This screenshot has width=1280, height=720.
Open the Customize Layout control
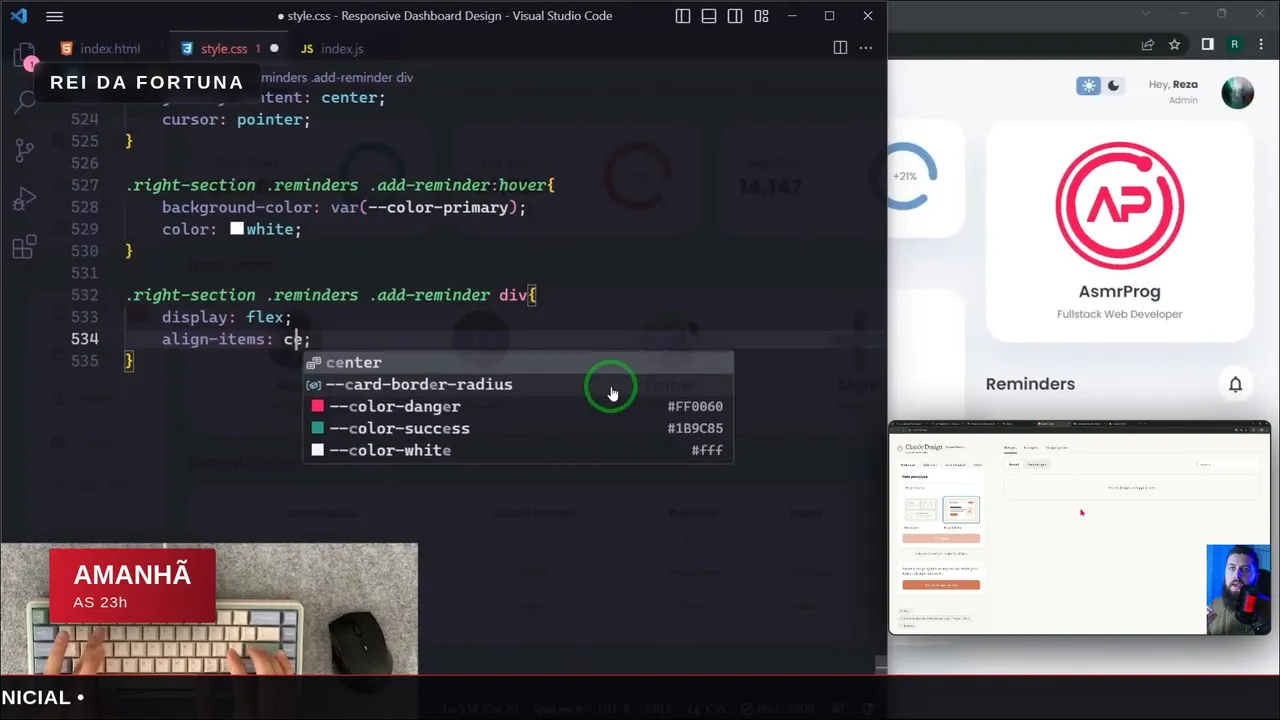point(762,16)
